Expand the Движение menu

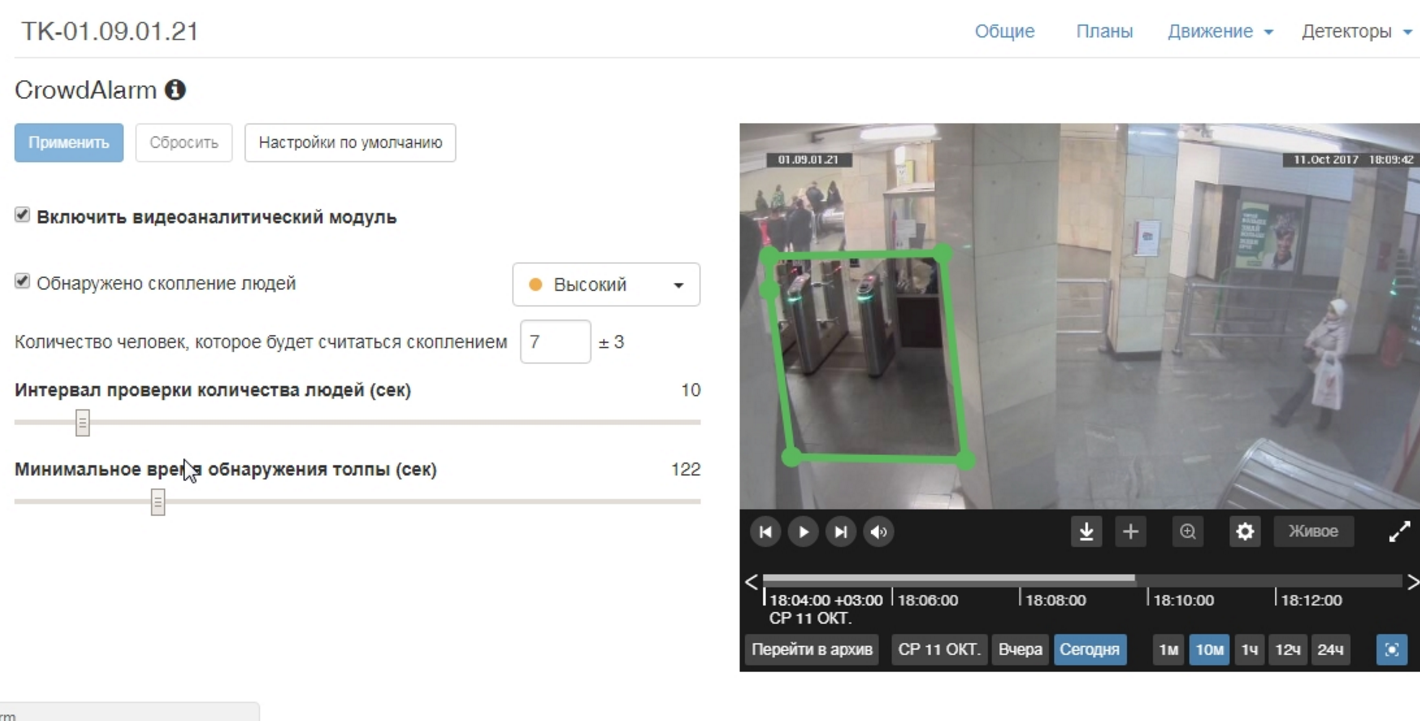(x=1220, y=31)
